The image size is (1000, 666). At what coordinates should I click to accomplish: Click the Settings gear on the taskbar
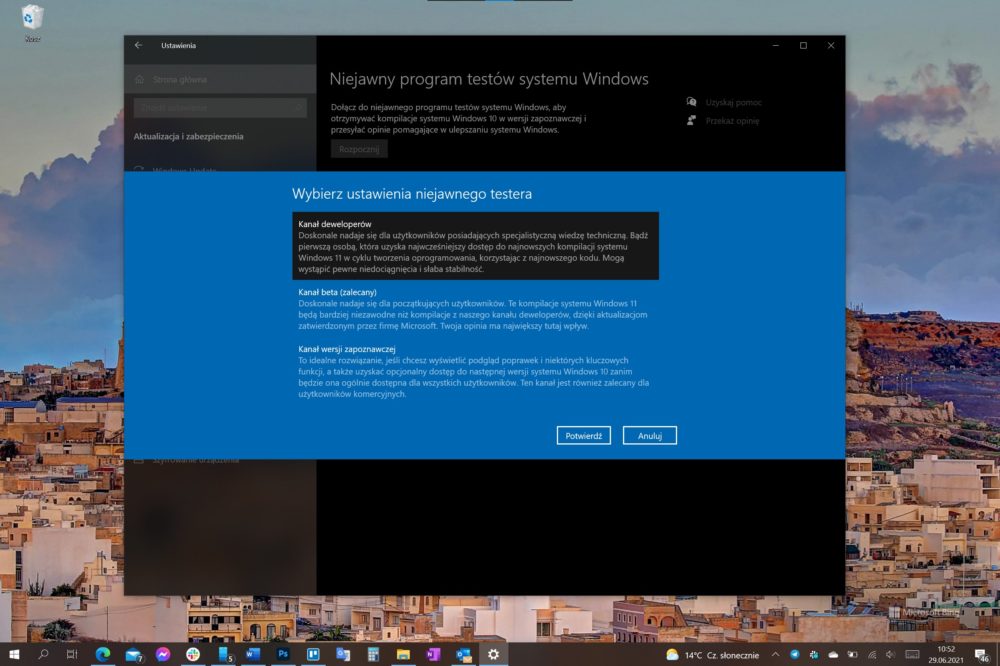click(x=493, y=654)
